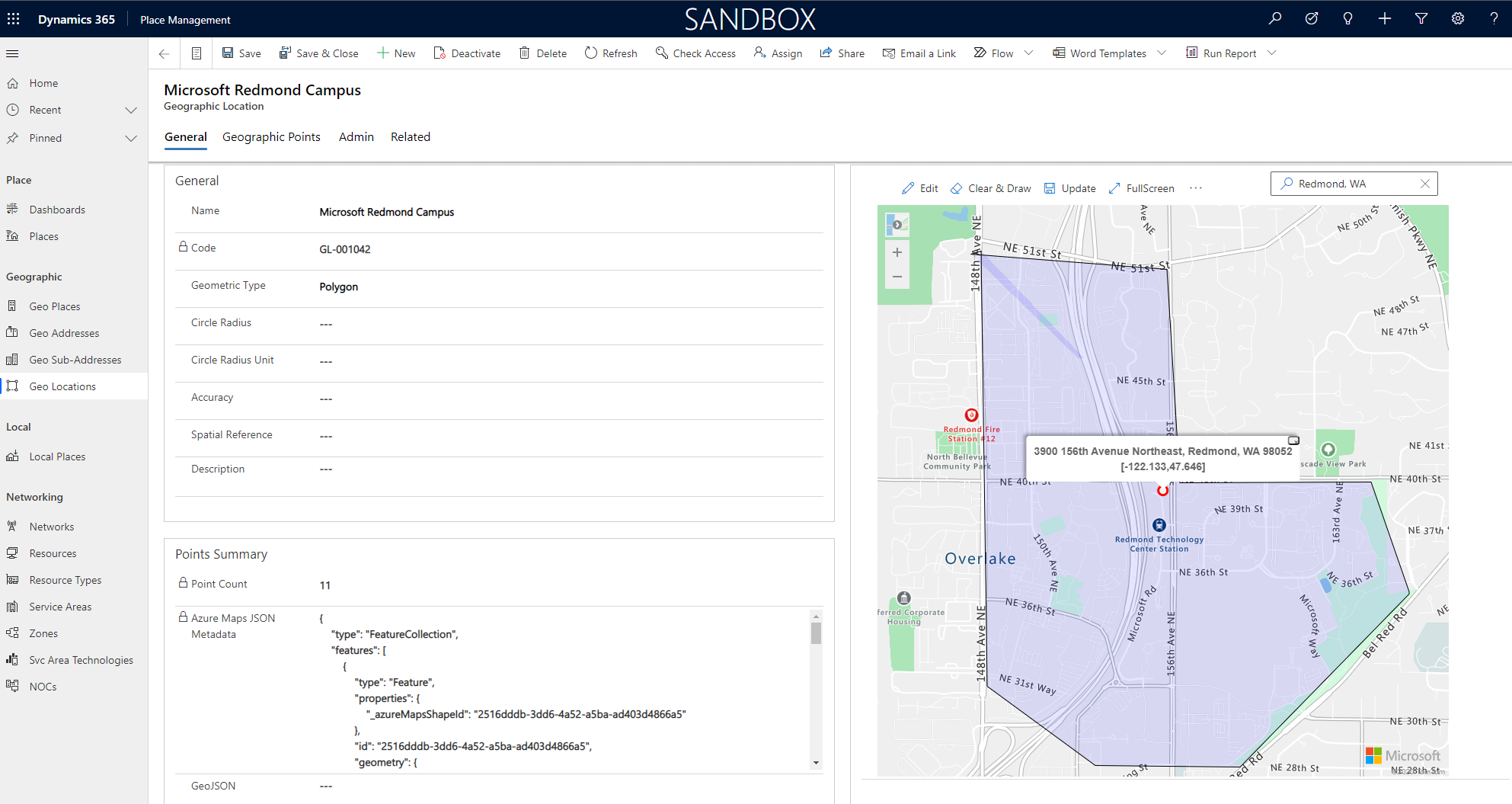Open the Related tab

pyautogui.click(x=410, y=136)
